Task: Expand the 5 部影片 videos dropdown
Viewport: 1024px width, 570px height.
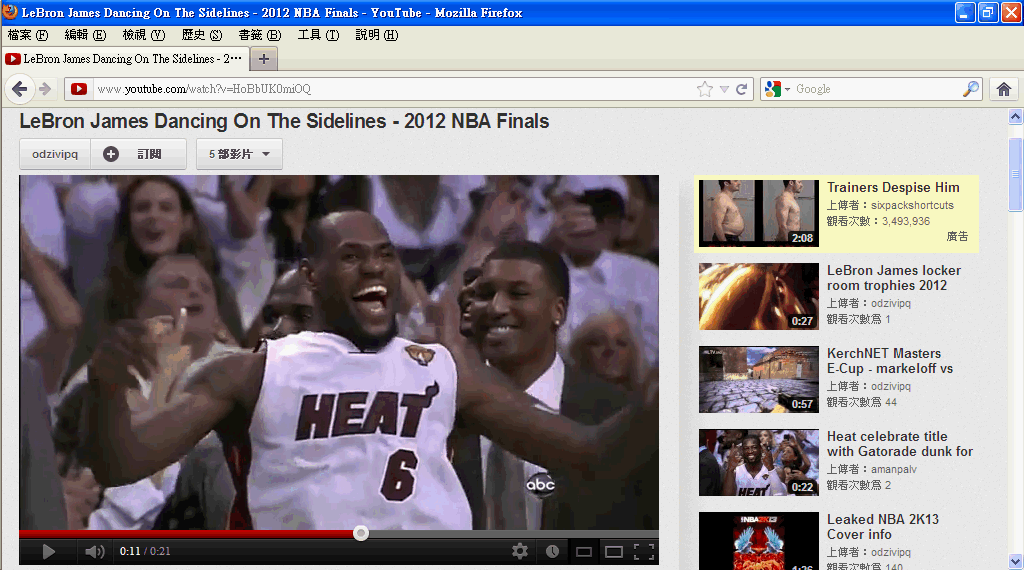Action: click(x=240, y=154)
